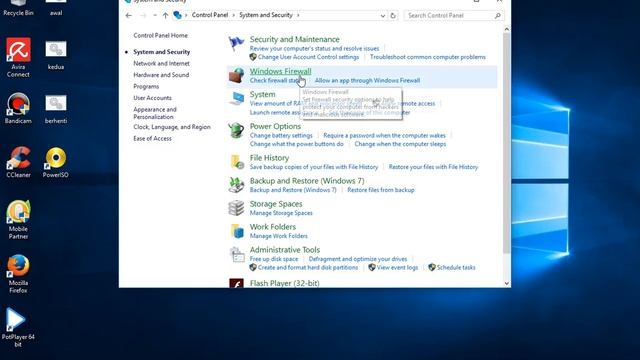Click the back arrow in Control Panel
The width and height of the screenshot is (640, 360).
(x=129, y=16)
